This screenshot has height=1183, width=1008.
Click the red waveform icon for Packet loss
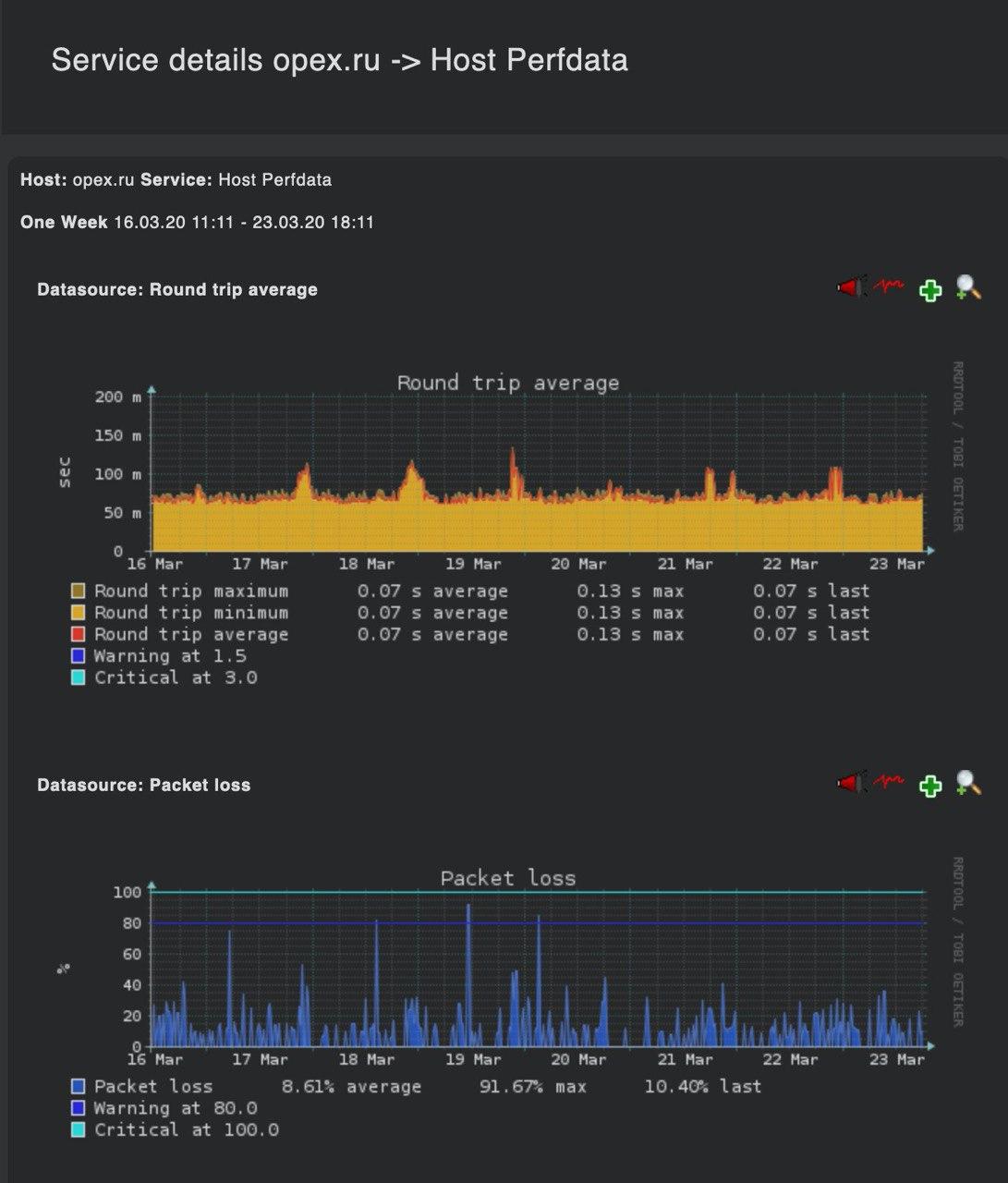[889, 782]
